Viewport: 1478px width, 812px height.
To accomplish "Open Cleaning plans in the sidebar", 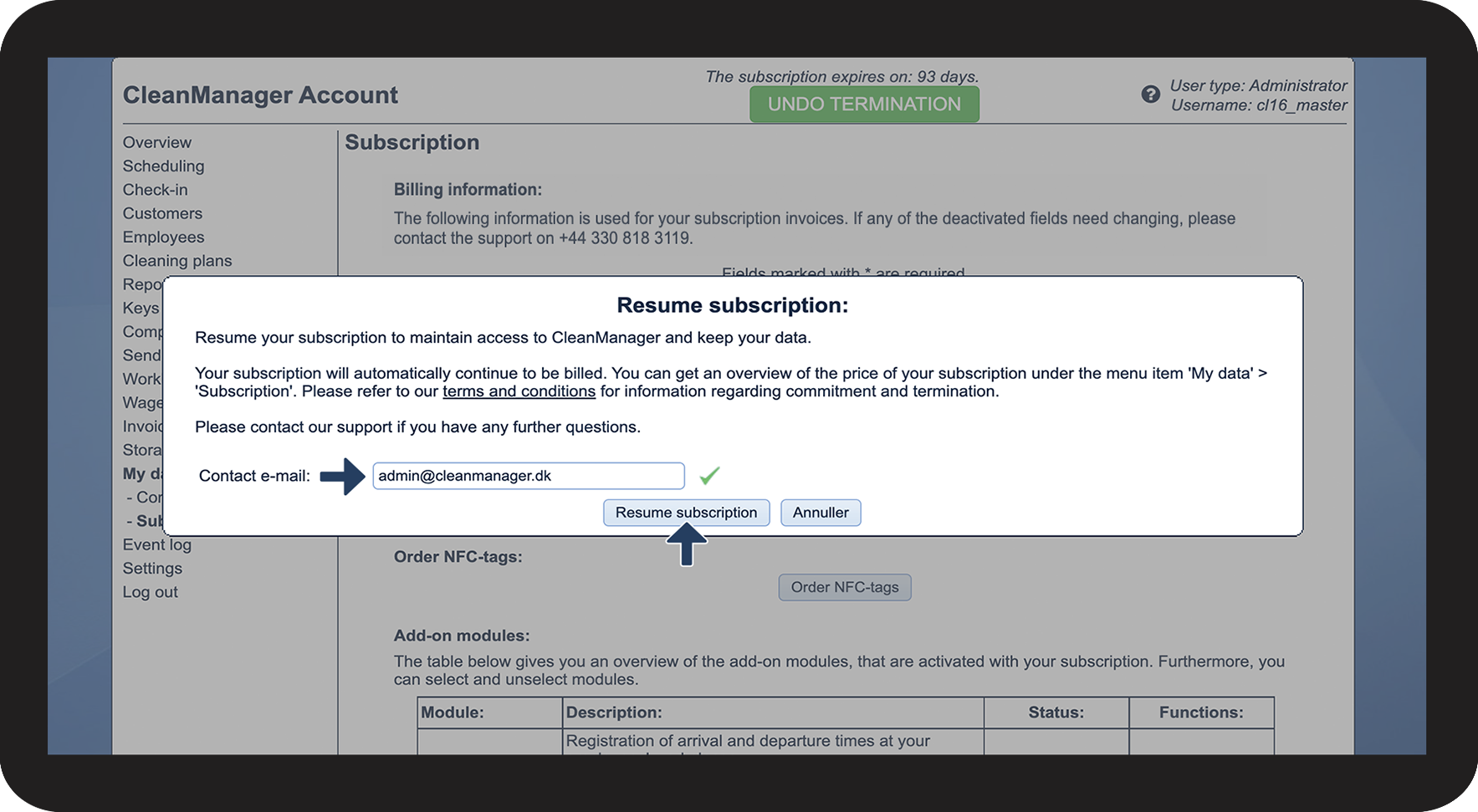I will [177, 261].
